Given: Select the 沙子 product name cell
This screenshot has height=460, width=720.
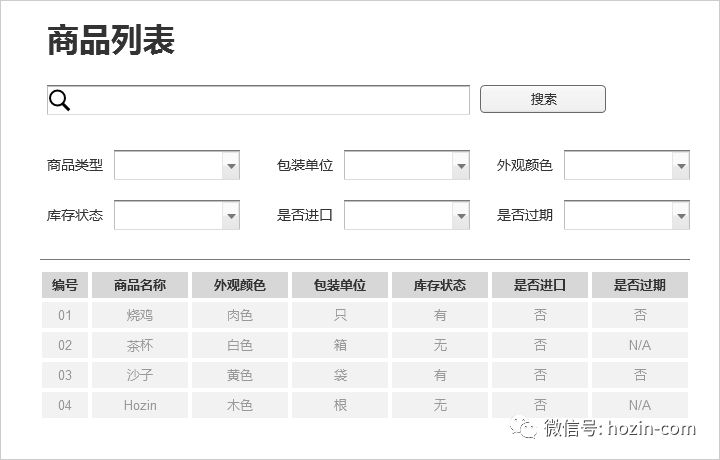Looking at the screenshot, I should pos(140,375).
